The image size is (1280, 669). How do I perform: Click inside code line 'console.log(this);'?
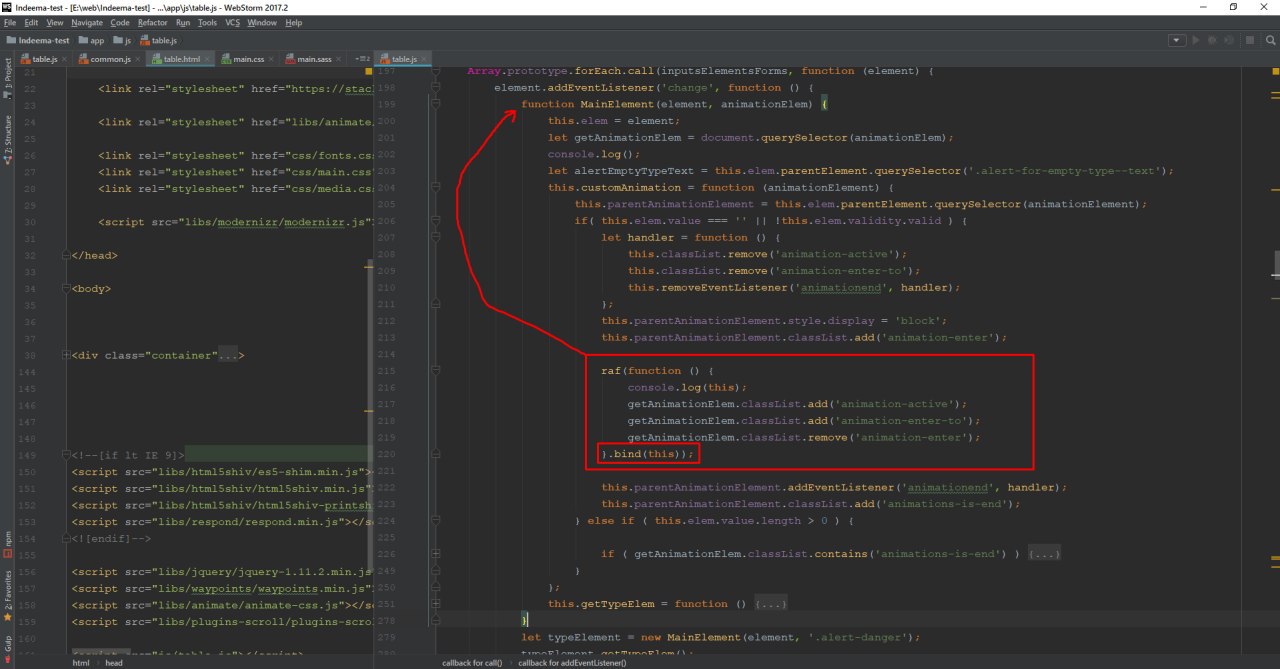[x=687, y=387]
